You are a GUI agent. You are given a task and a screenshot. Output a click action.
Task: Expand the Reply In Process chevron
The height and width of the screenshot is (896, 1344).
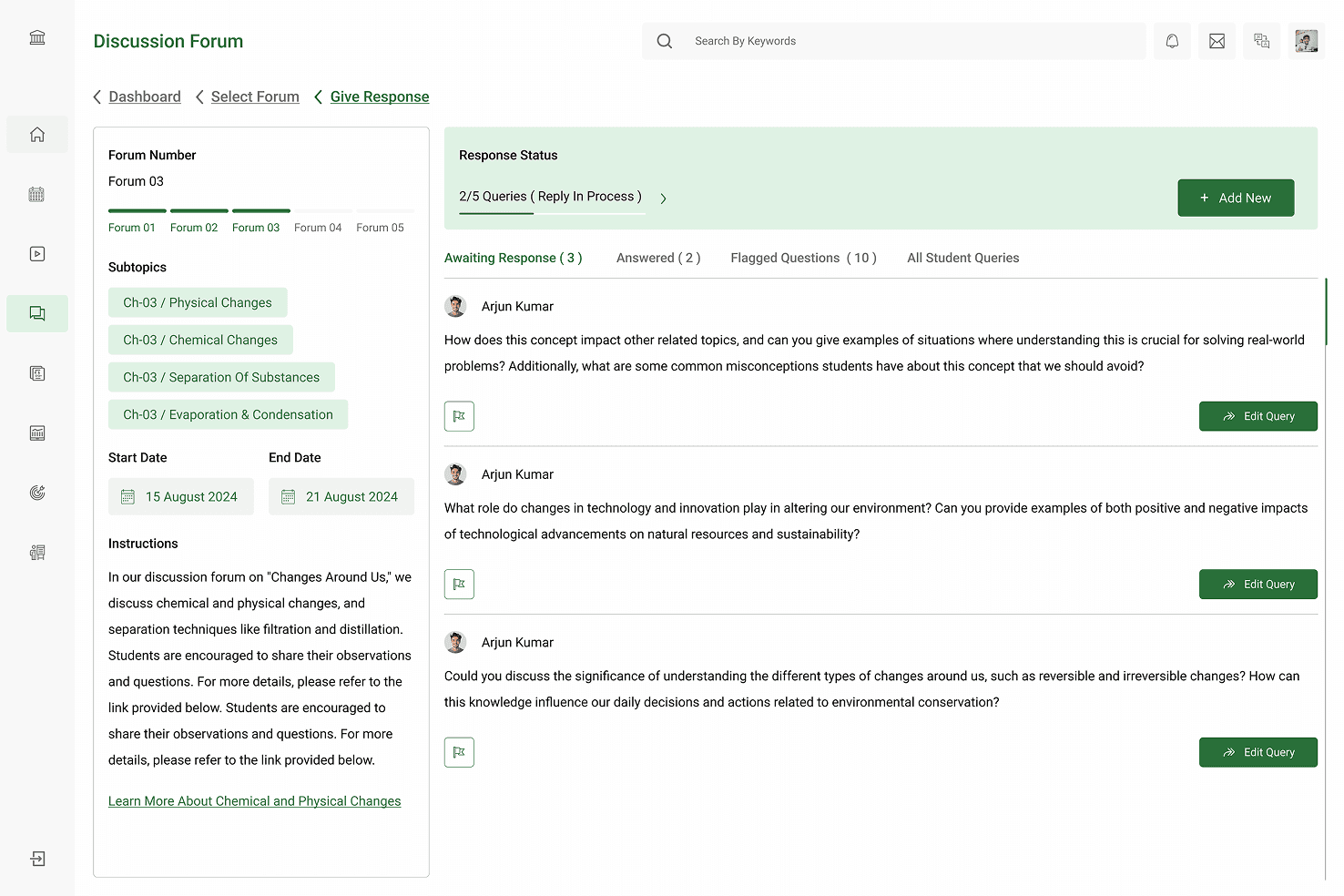pyautogui.click(x=663, y=199)
